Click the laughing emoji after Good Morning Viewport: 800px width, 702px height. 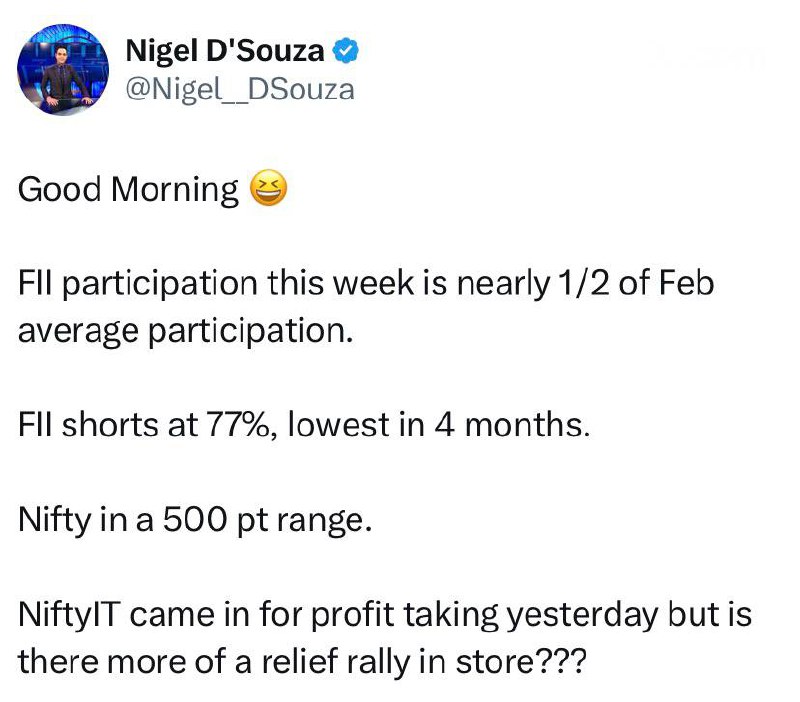click(267, 188)
